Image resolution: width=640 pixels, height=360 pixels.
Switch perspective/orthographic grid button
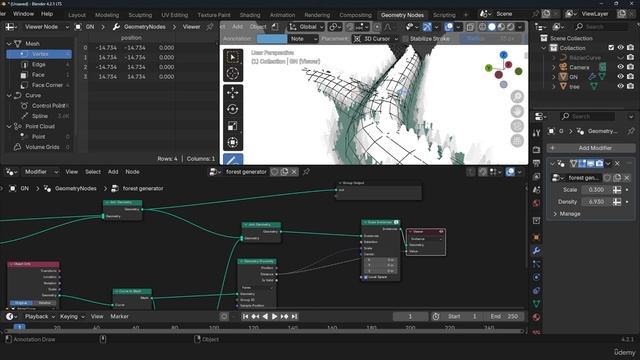[x=517, y=141]
